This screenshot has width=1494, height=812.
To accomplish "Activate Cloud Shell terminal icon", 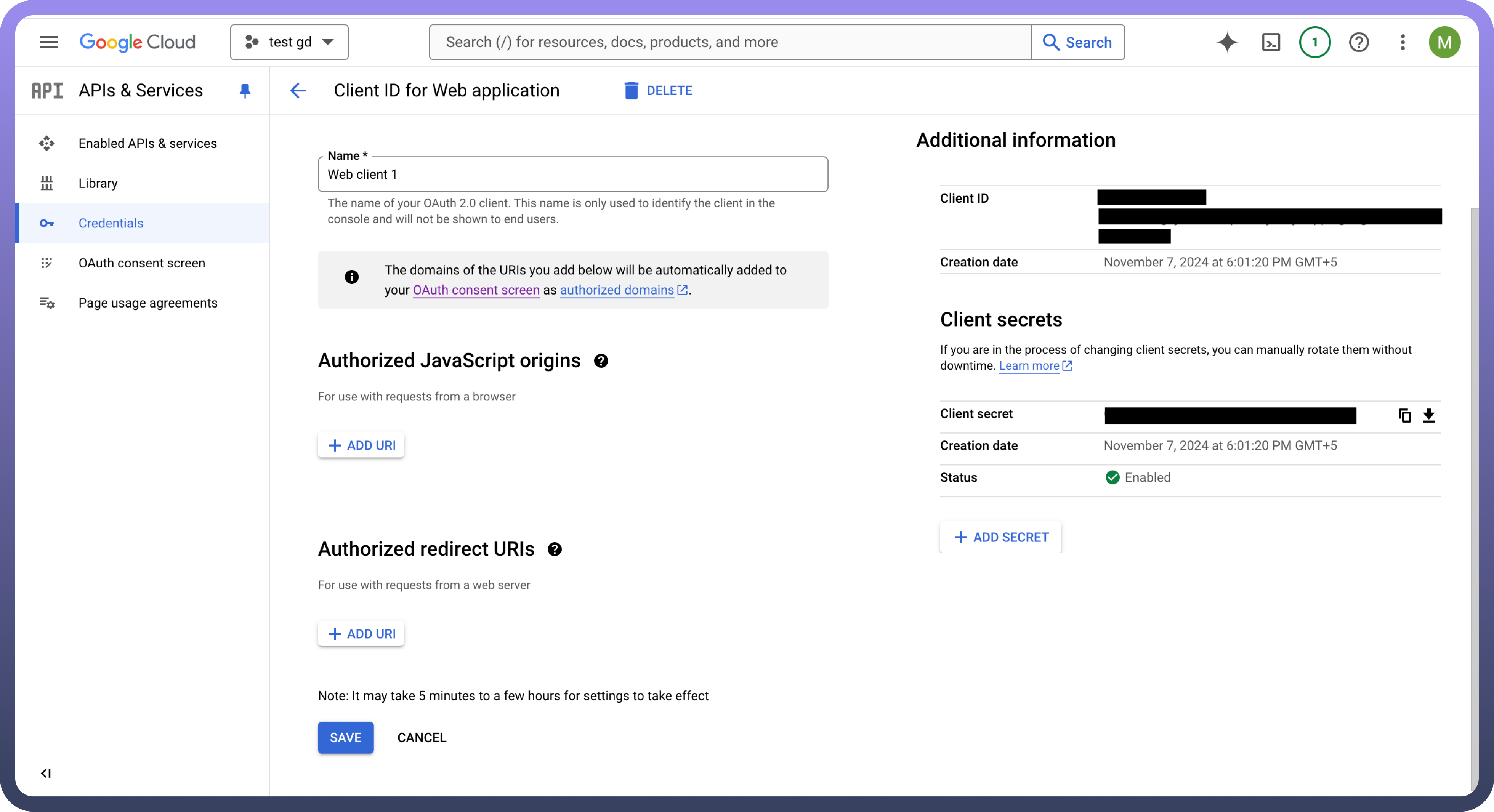I will point(1271,42).
